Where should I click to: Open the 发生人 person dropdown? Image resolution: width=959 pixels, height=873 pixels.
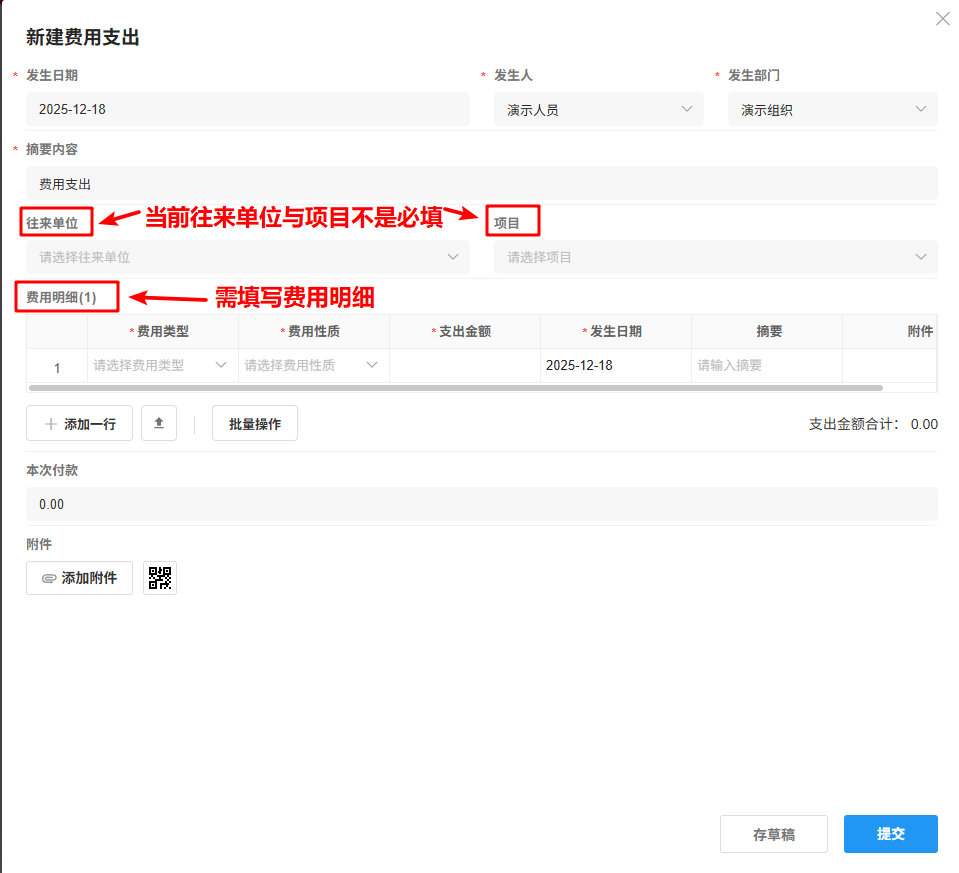pyautogui.click(x=686, y=109)
